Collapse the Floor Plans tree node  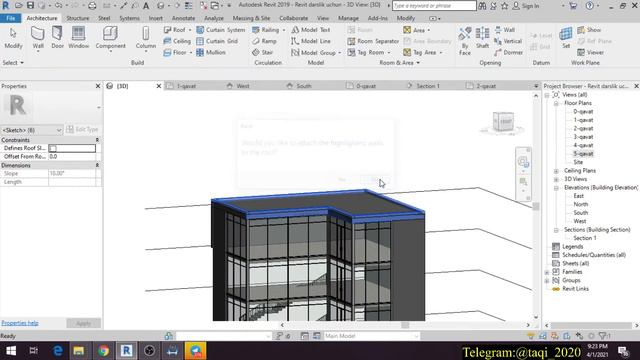click(x=556, y=103)
